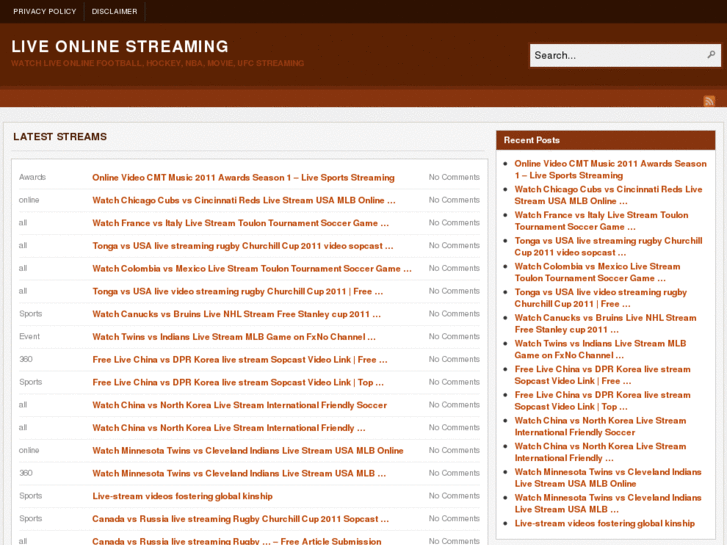Open Canucks vs Bruins NHL stream in main list
This screenshot has height=545, width=727.
click(236, 314)
